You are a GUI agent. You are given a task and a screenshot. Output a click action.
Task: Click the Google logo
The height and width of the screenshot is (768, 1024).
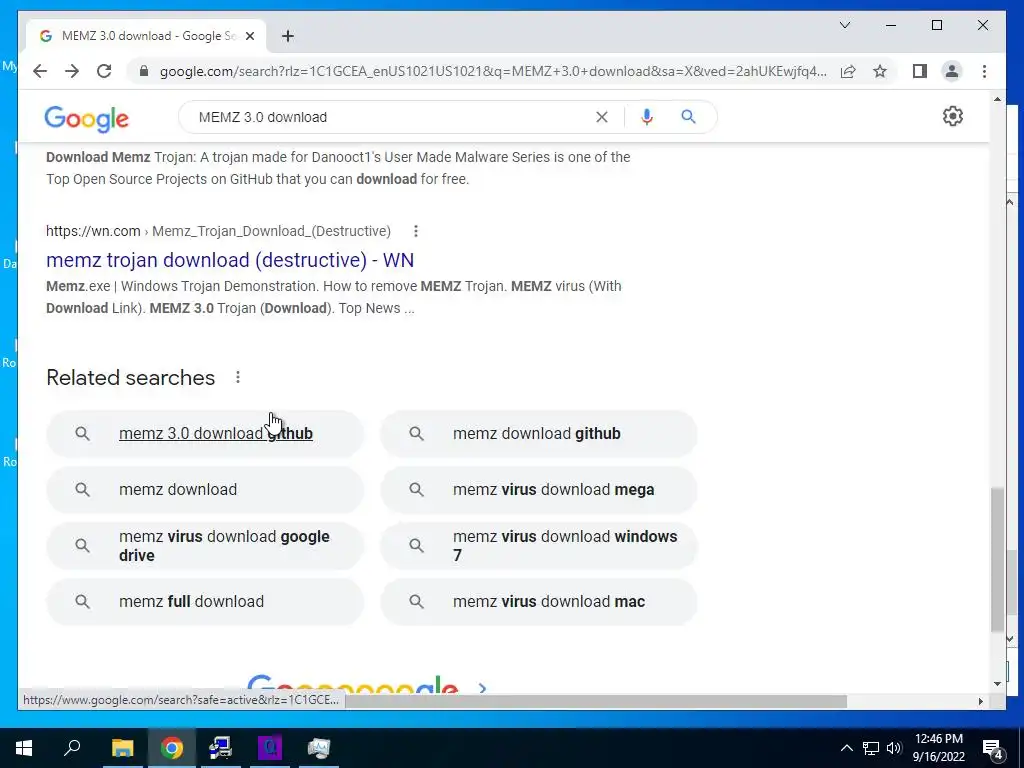tap(87, 118)
